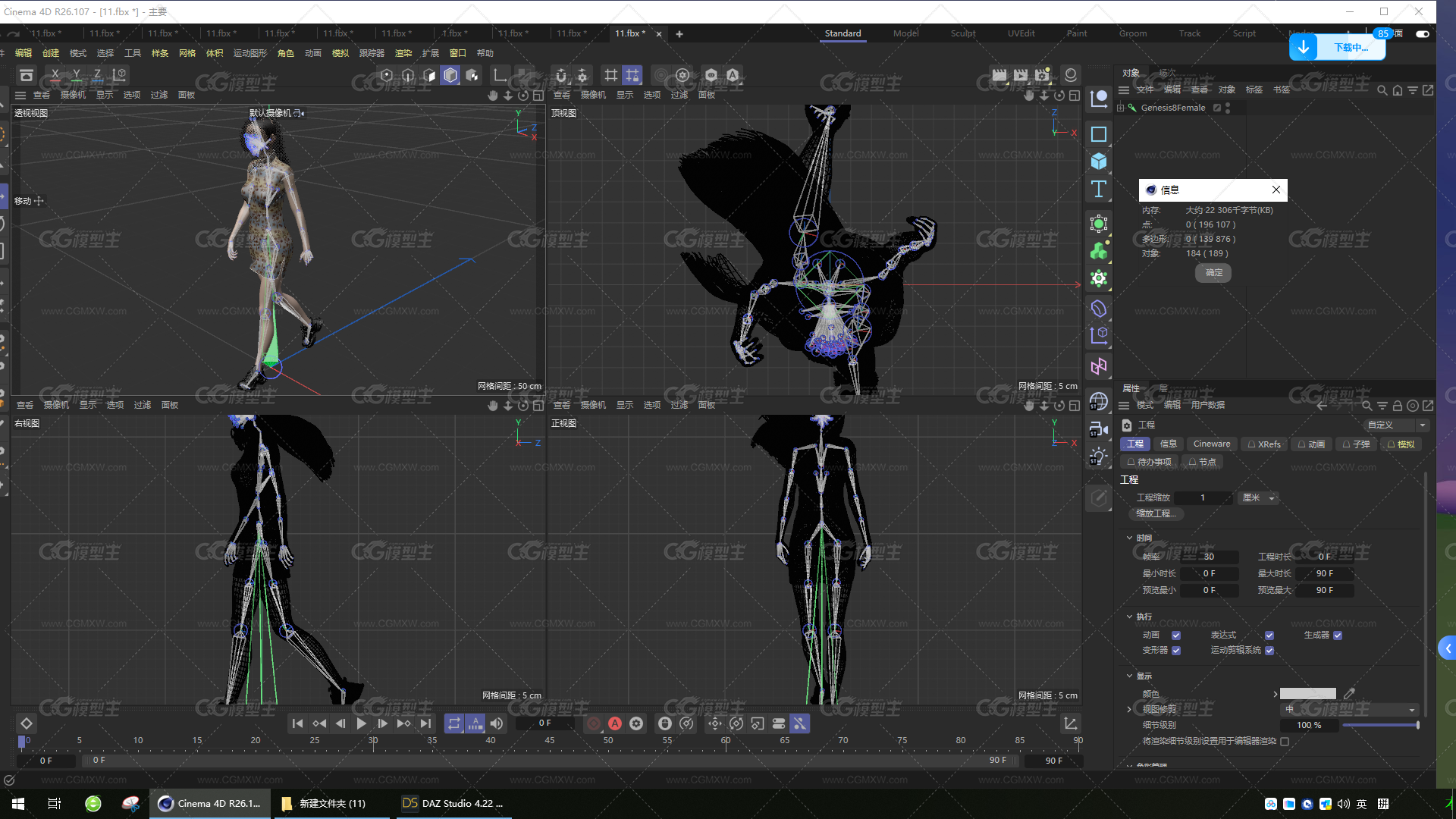Close the 信息 info dialog
This screenshot has height=819, width=1456.
pyautogui.click(x=1276, y=190)
